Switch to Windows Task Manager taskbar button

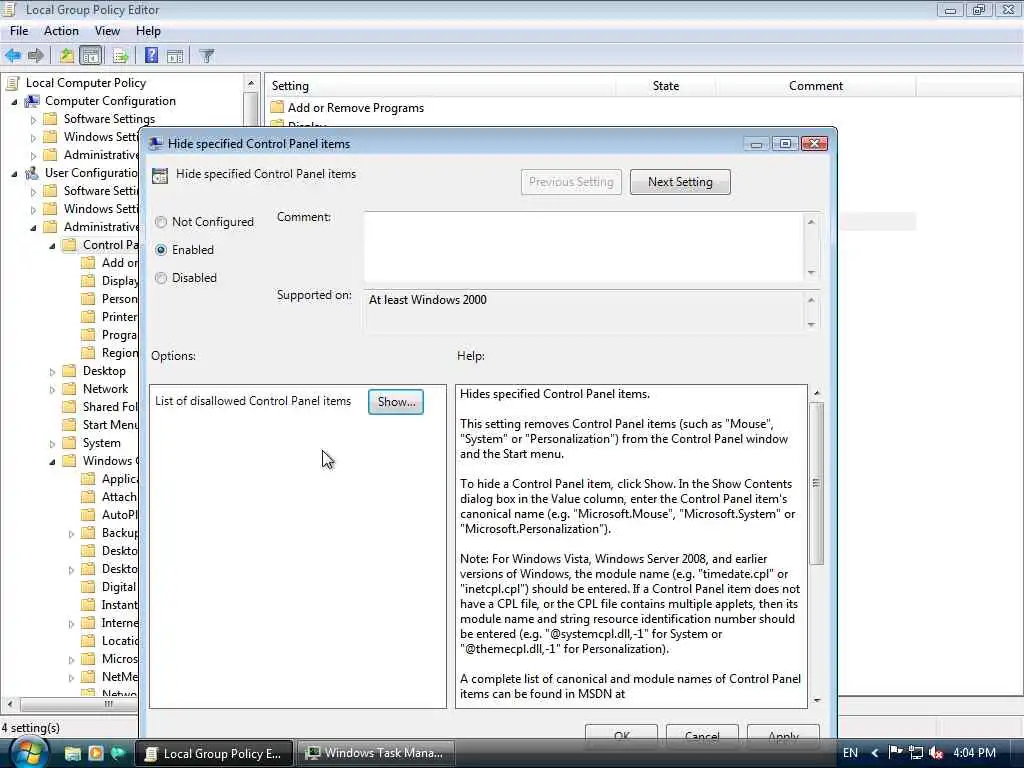[376, 754]
